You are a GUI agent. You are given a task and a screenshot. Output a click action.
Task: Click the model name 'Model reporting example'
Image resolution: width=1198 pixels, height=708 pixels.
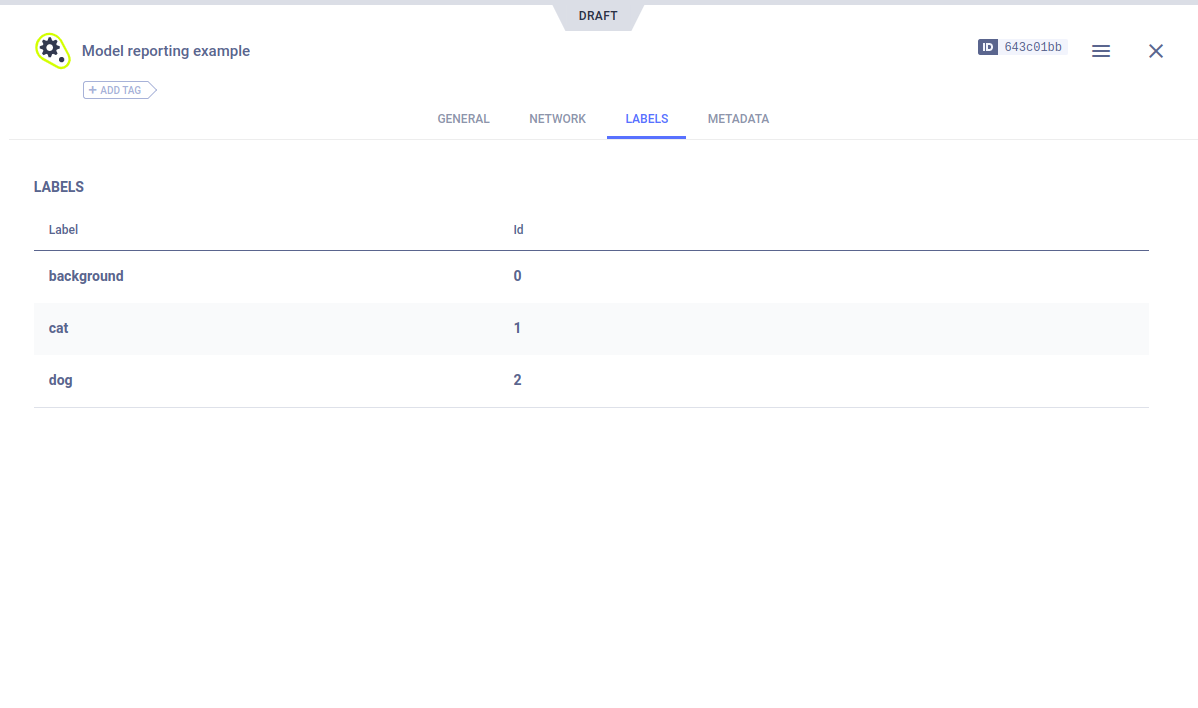pyautogui.click(x=166, y=51)
